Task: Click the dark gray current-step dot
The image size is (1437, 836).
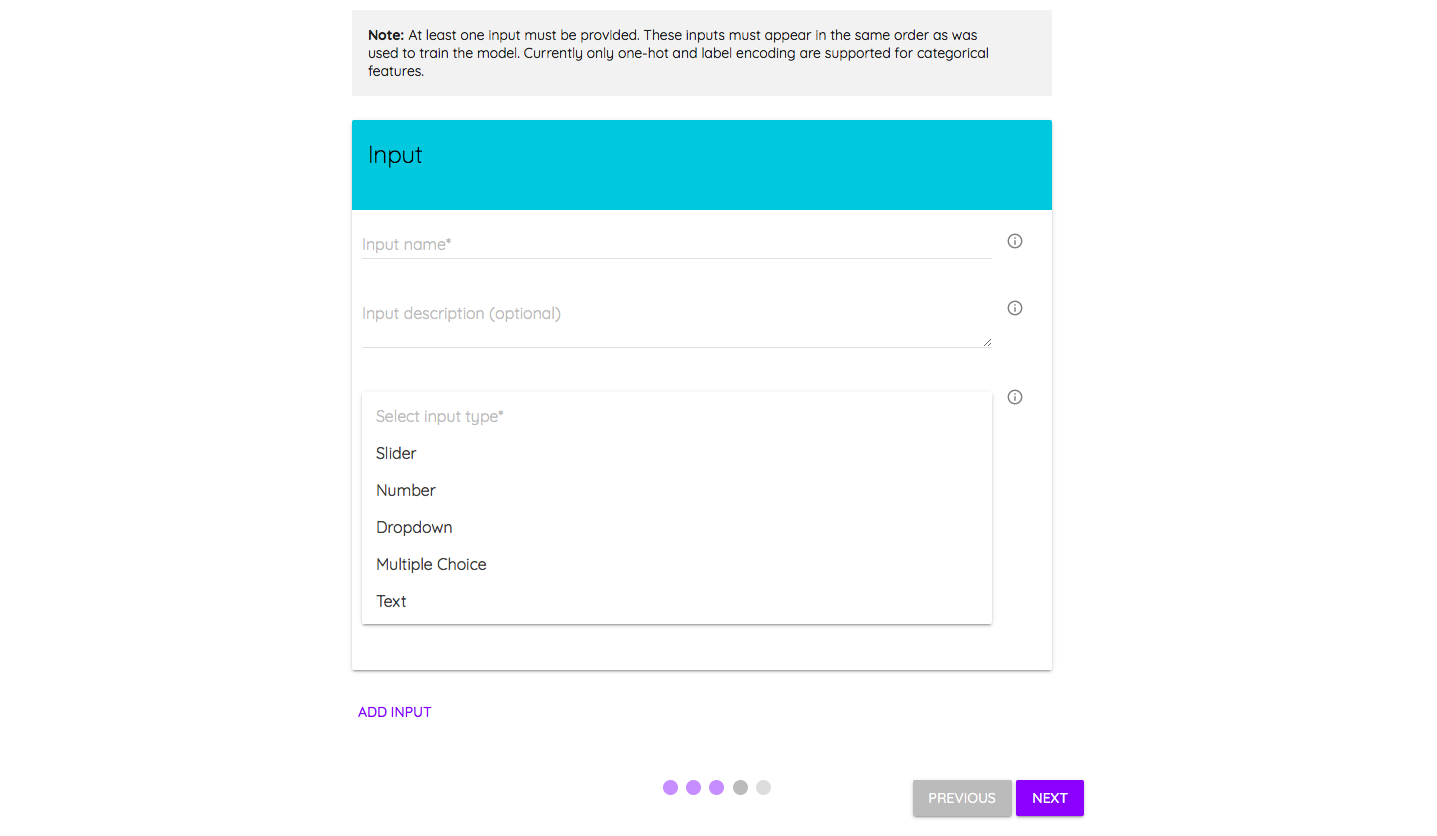Action: point(740,788)
